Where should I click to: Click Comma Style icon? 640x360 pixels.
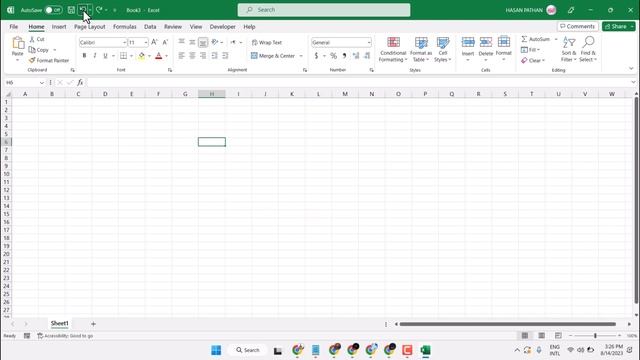344,56
